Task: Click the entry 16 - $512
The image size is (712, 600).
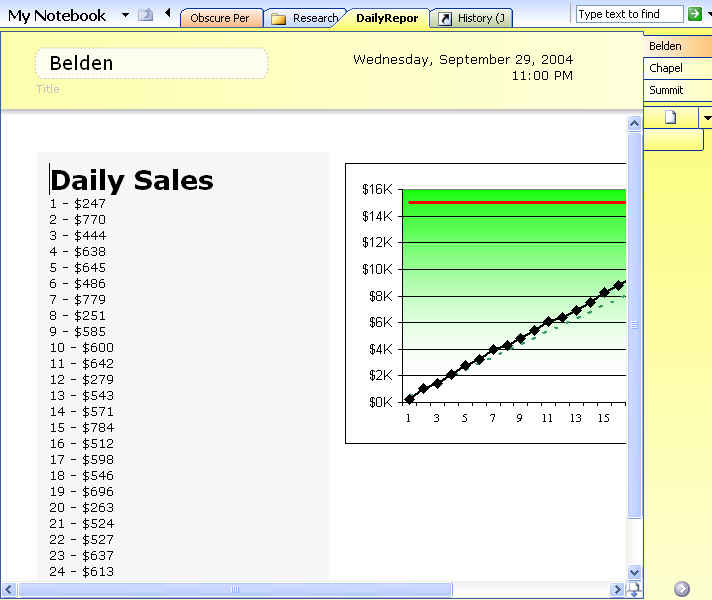Action: (x=81, y=444)
